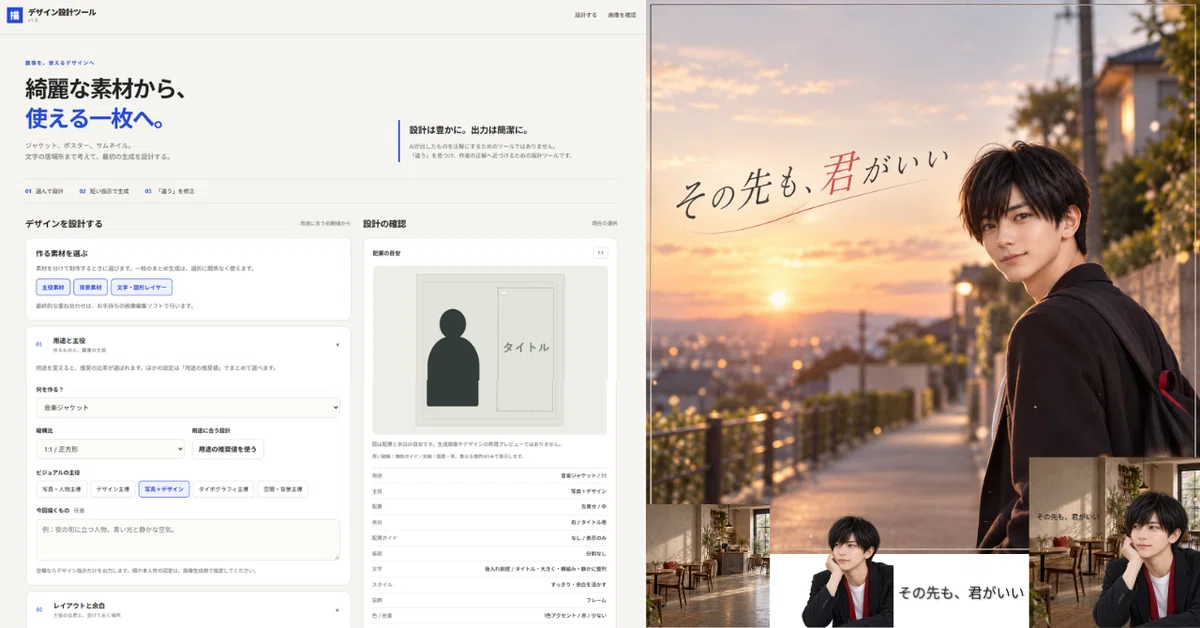Click the empty café interior thumbnail

pos(708,566)
